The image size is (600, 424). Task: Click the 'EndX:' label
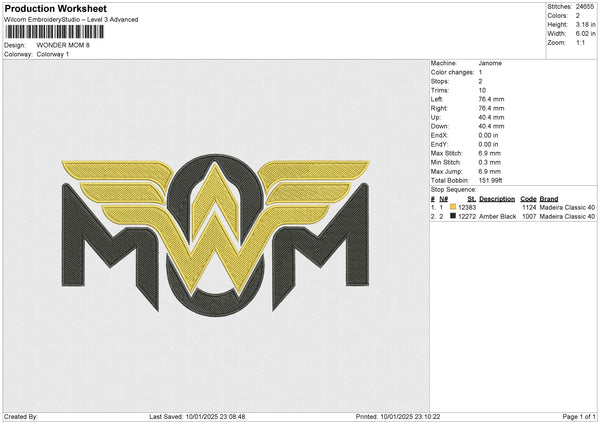(x=439, y=135)
